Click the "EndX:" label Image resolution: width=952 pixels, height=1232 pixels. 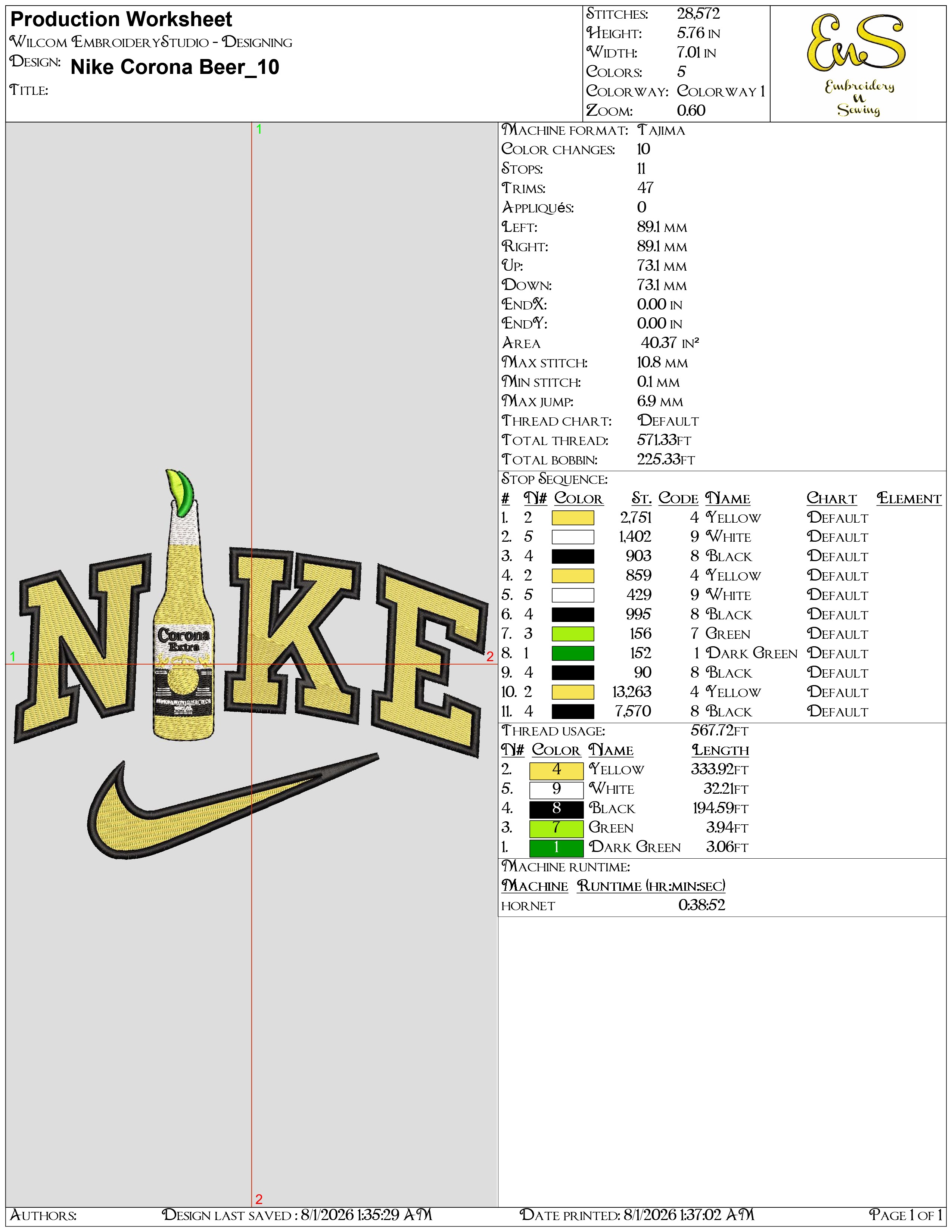[524, 305]
